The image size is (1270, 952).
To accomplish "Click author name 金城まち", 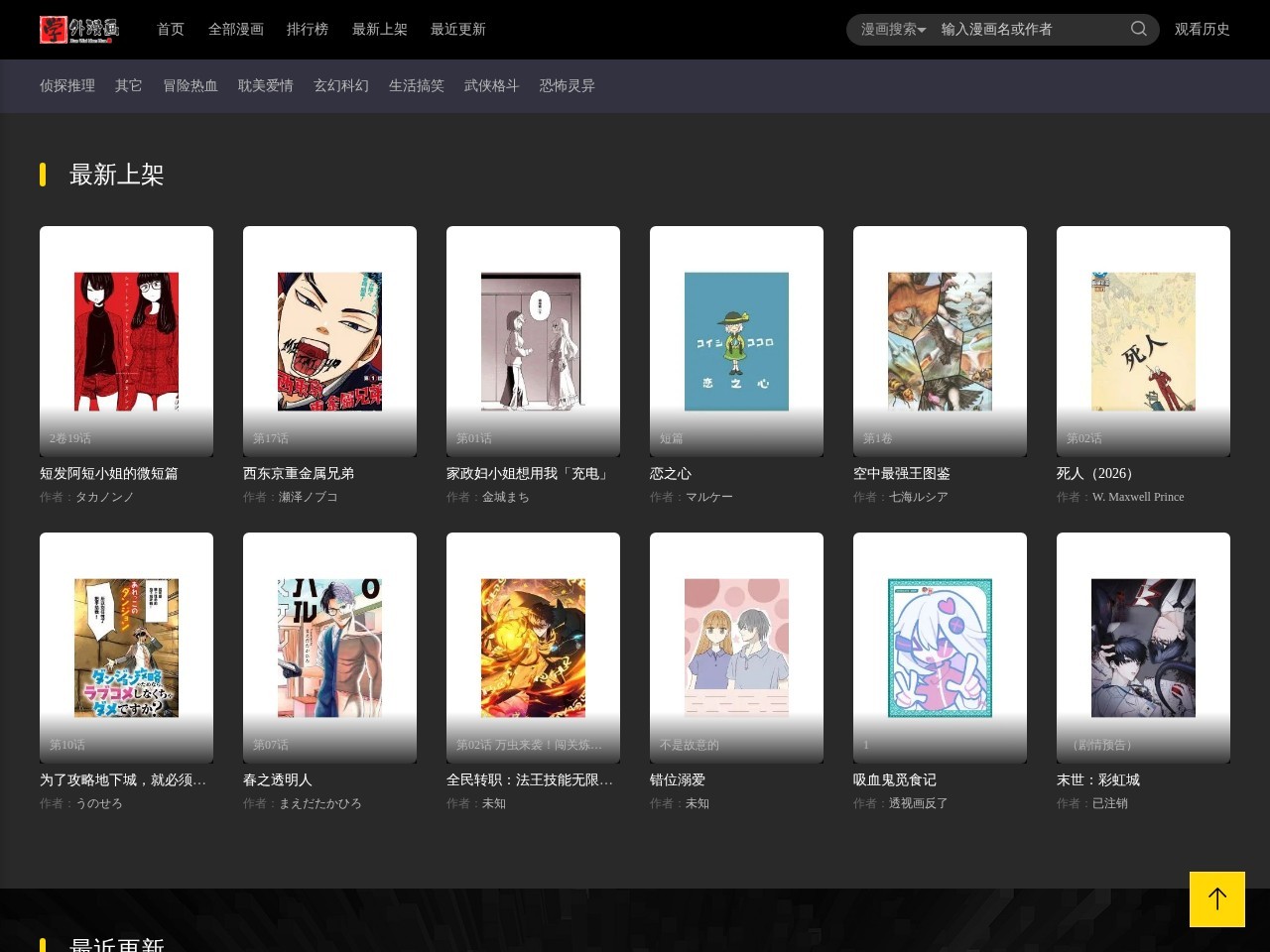I will [506, 497].
